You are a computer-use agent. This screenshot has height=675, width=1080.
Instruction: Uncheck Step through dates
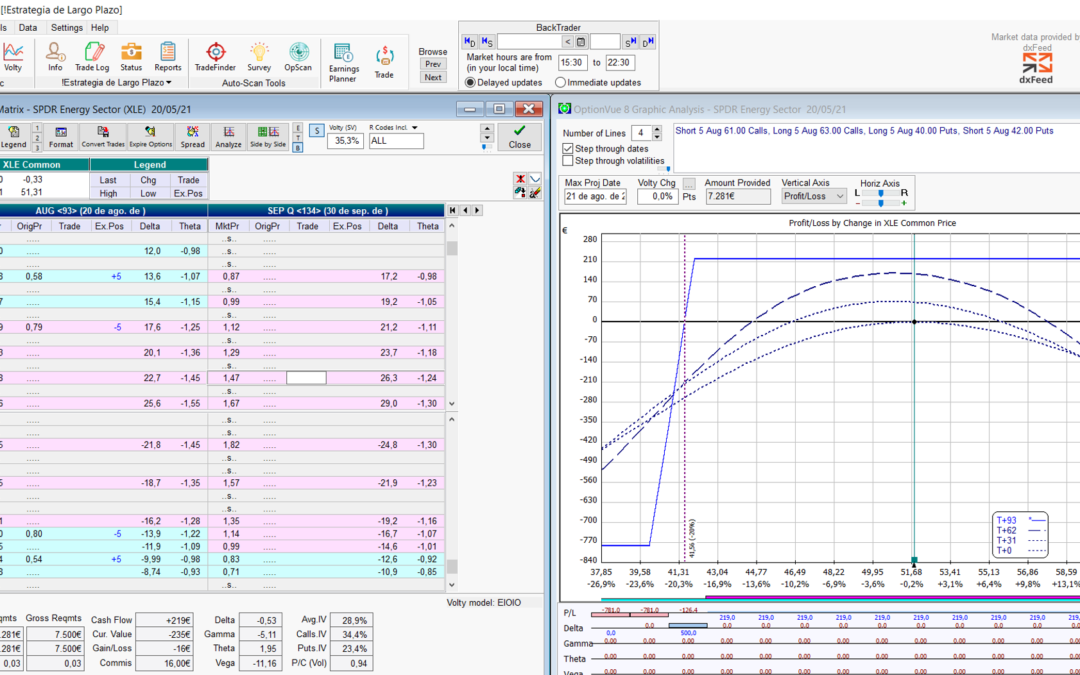(568, 149)
